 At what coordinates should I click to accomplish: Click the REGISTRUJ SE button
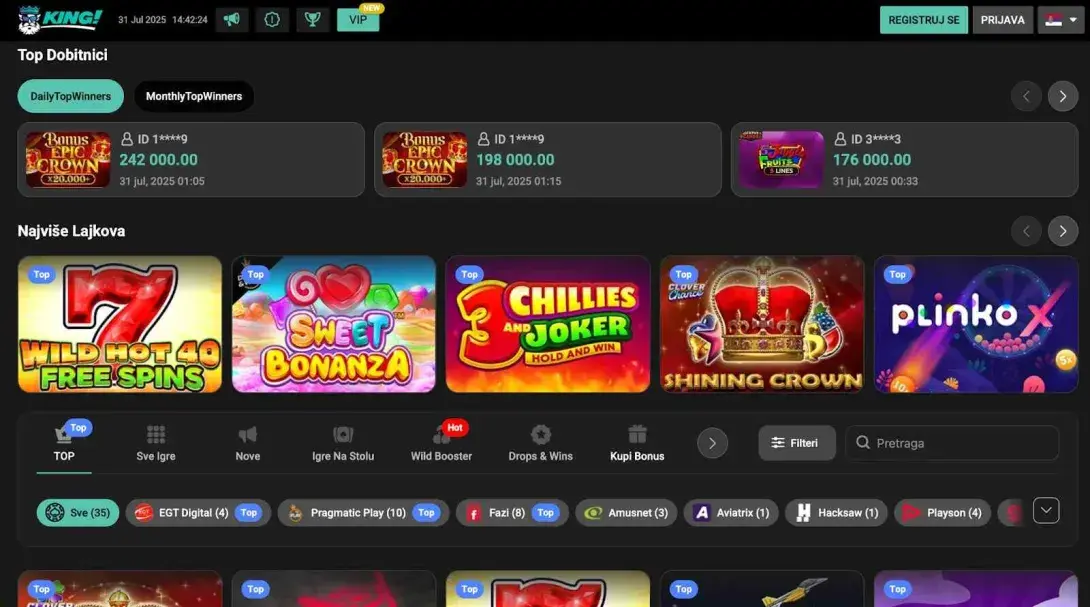point(923,20)
